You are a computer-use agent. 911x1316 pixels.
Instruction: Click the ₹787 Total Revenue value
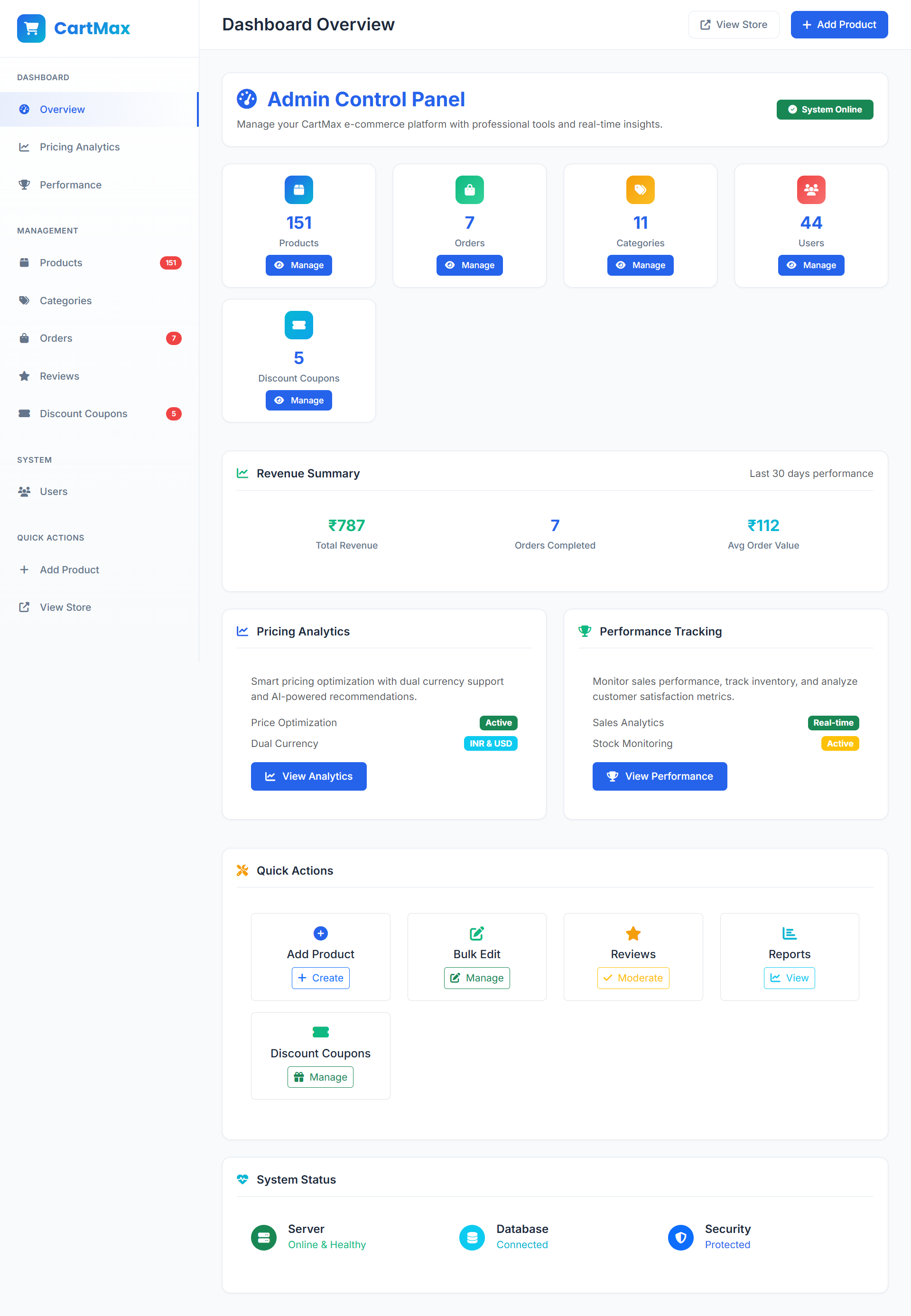pyautogui.click(x=346, y=525)
